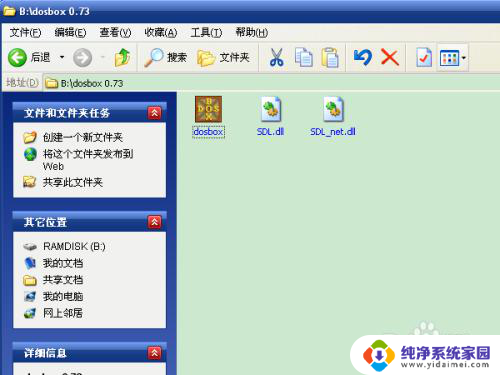Open the Views dropdown button
This screenshot has height=375, width=500.
click(453, 58)
